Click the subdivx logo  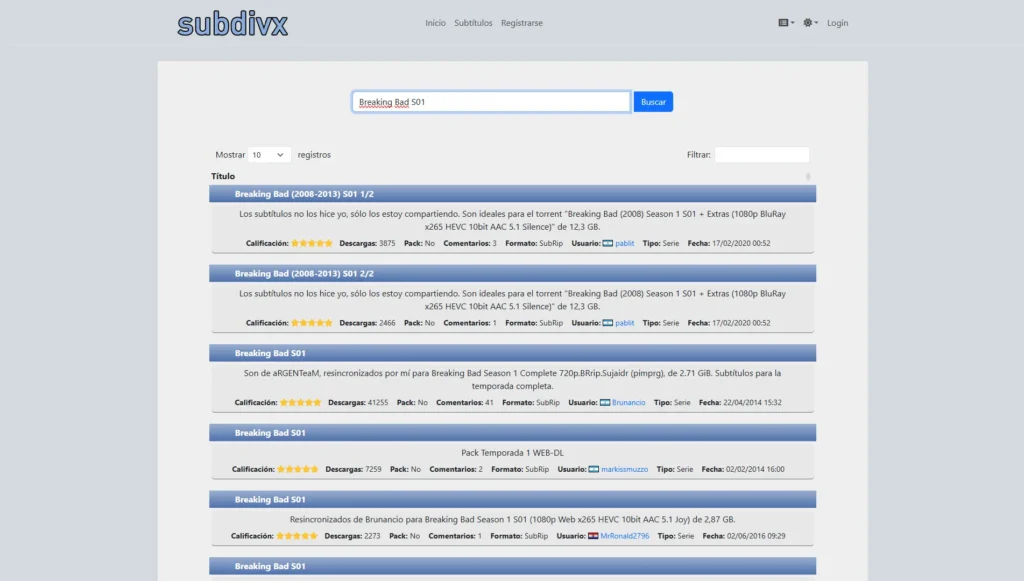pos(232,24)
